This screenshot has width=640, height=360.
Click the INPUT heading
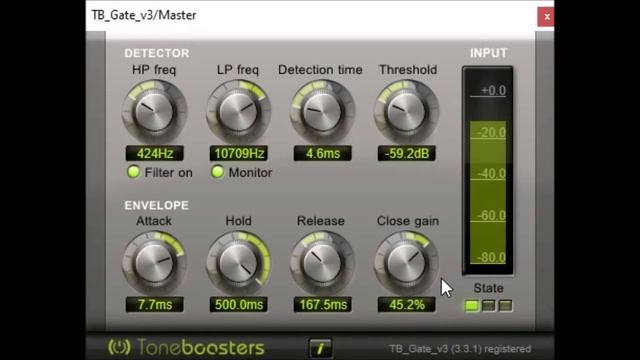pyautogui.click(x=489, y=53)
